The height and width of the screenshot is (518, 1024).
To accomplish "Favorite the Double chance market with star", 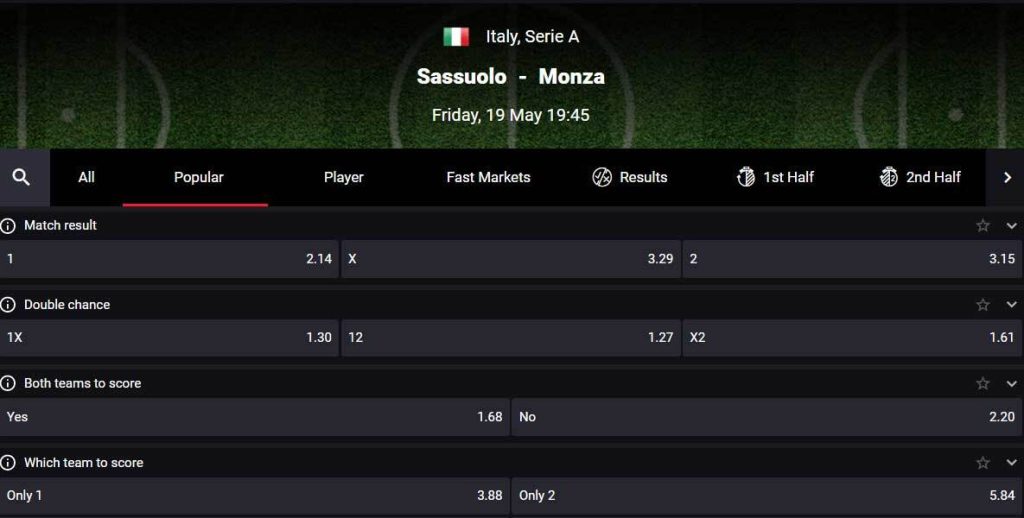I will (x=983, y=305).
